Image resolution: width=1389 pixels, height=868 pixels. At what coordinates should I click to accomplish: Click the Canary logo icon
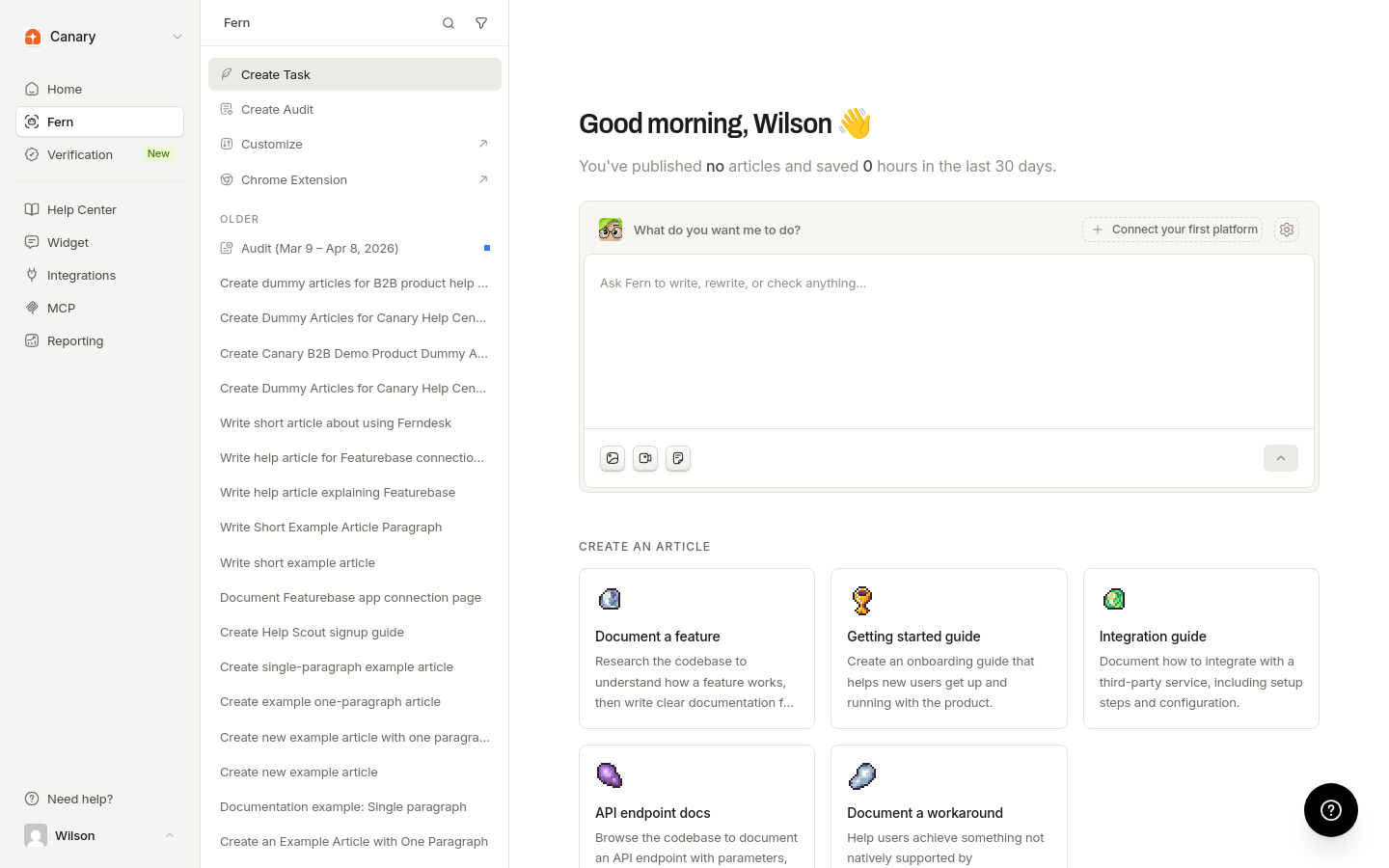click(33, 37)
